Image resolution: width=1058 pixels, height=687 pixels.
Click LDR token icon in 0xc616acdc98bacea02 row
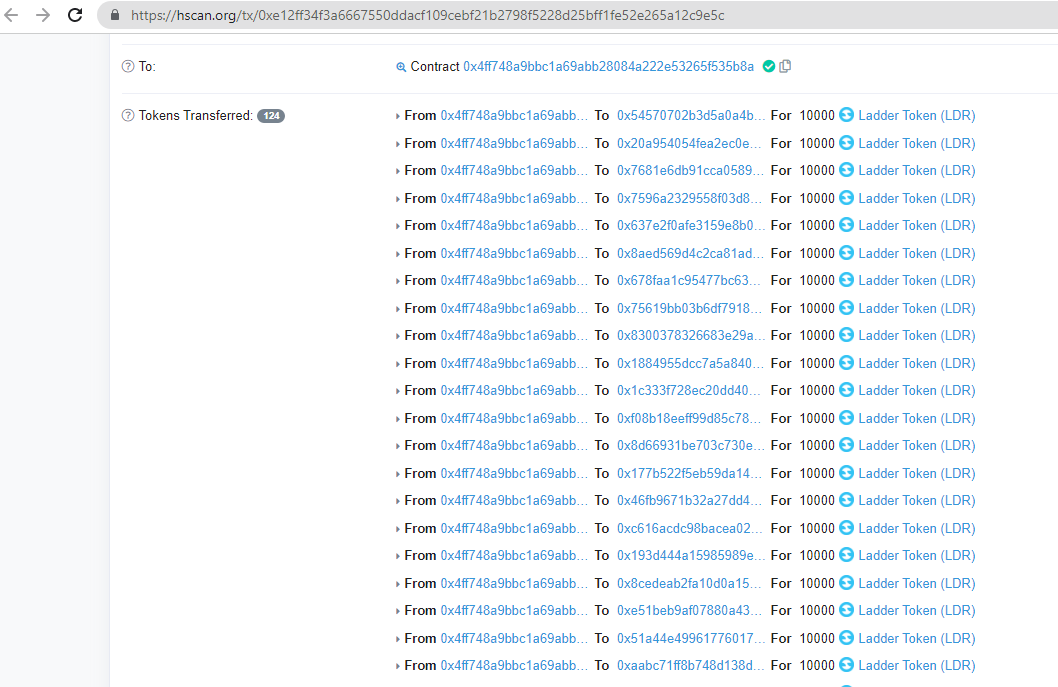click(x=846, y=528)
